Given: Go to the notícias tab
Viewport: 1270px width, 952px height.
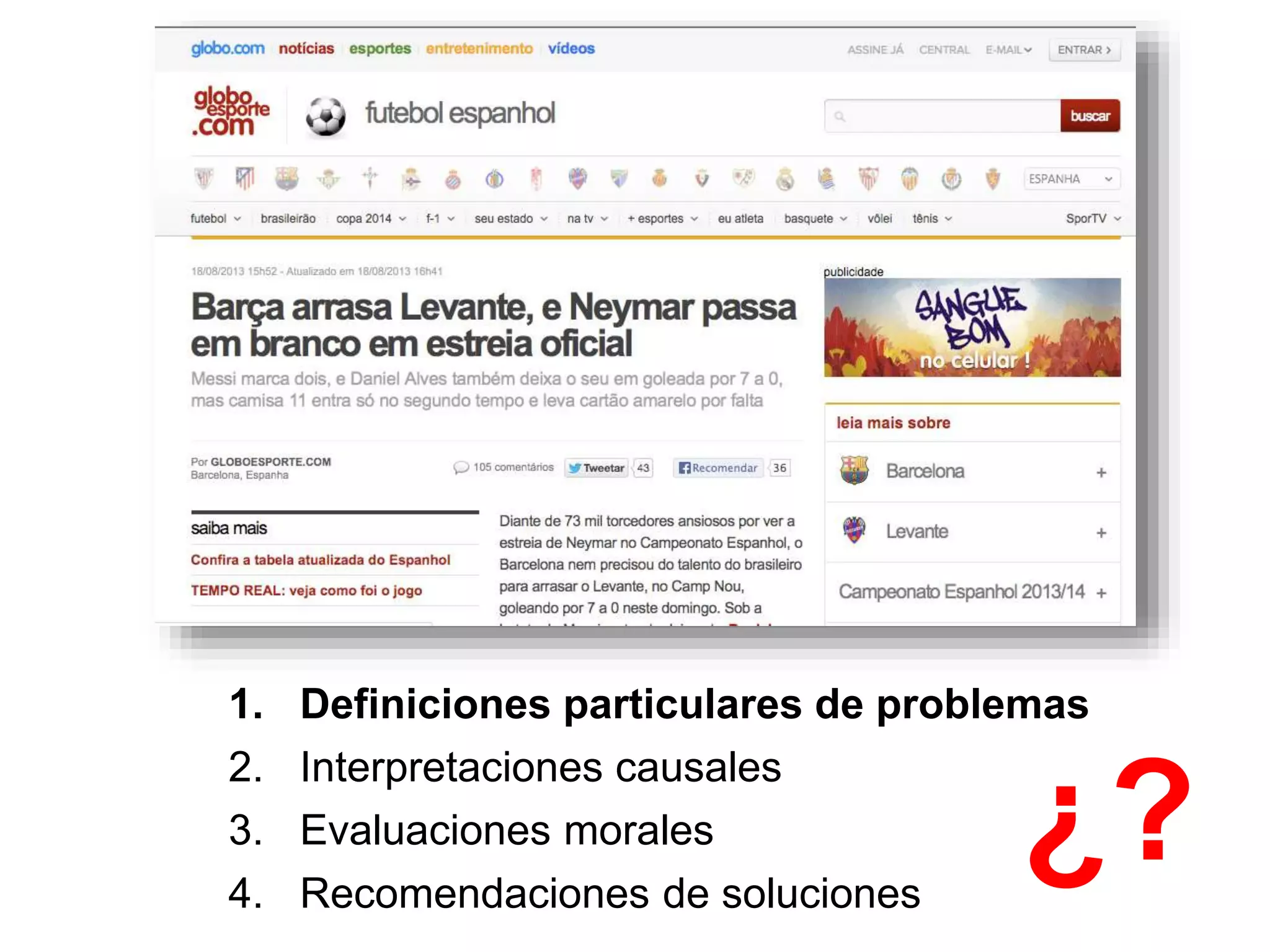Looking at the screenshot, I should pos(306,48).
